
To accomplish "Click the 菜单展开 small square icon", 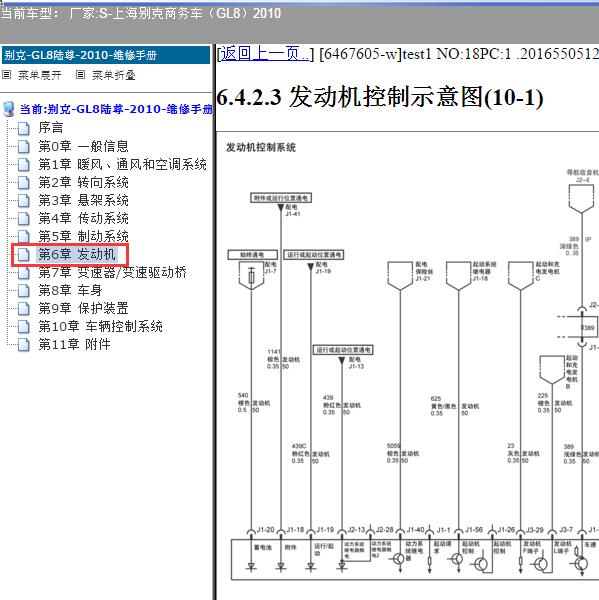I will [x=7, y=75].
